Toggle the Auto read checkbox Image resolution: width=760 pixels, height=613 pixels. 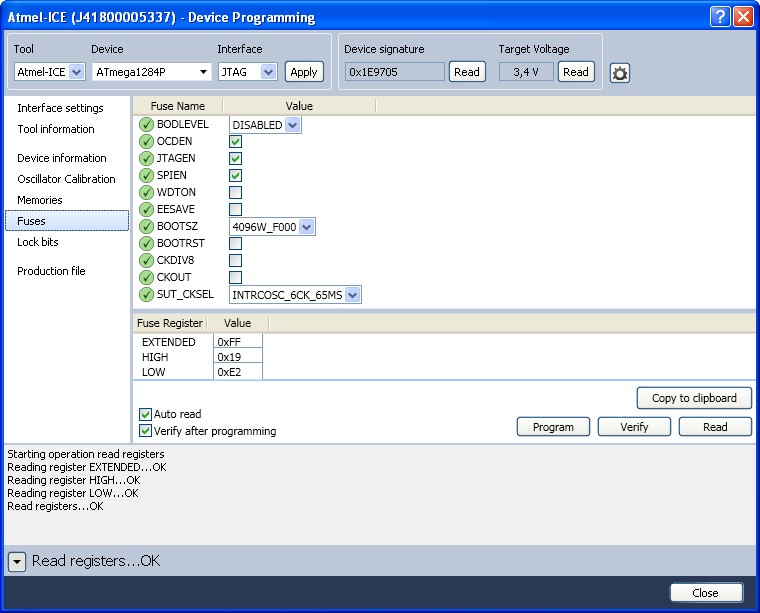(145, 414)
